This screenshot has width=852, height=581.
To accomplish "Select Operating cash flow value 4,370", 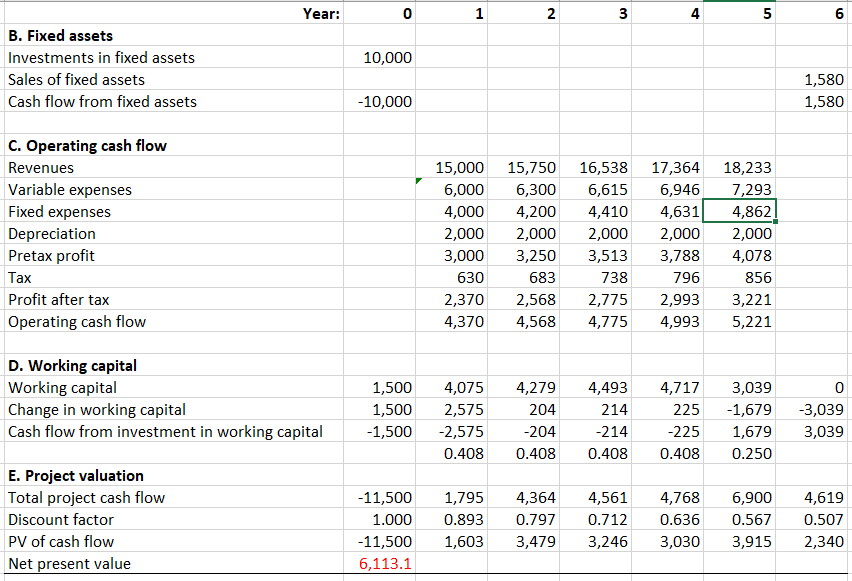I will tap(452, 321).
